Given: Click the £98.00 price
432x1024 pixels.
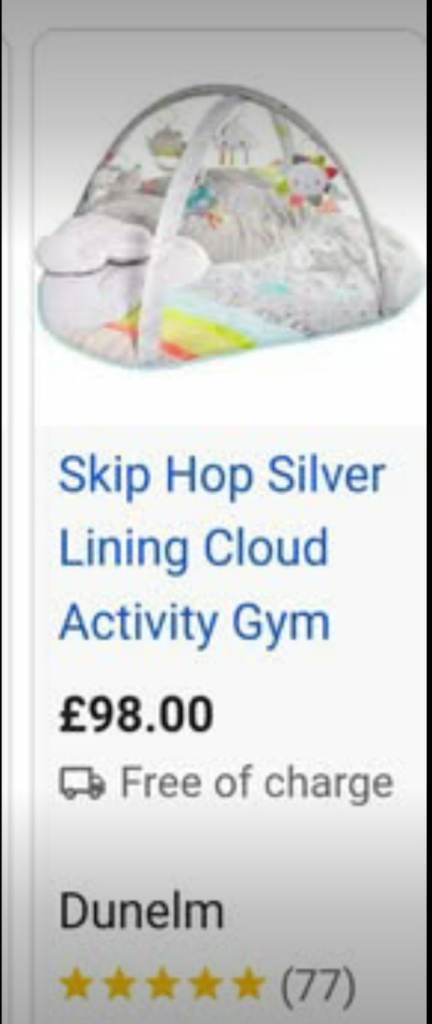Looking at the screenshot, I should point(136,714).
